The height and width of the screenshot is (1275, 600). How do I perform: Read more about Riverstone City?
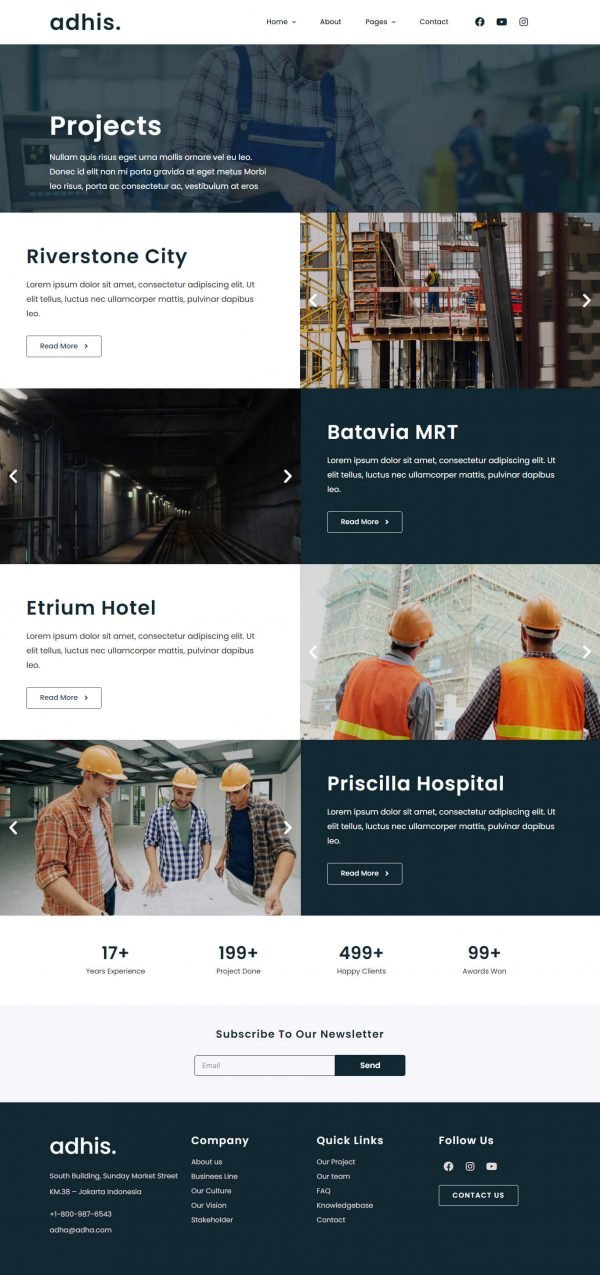[x=64, y=346]
